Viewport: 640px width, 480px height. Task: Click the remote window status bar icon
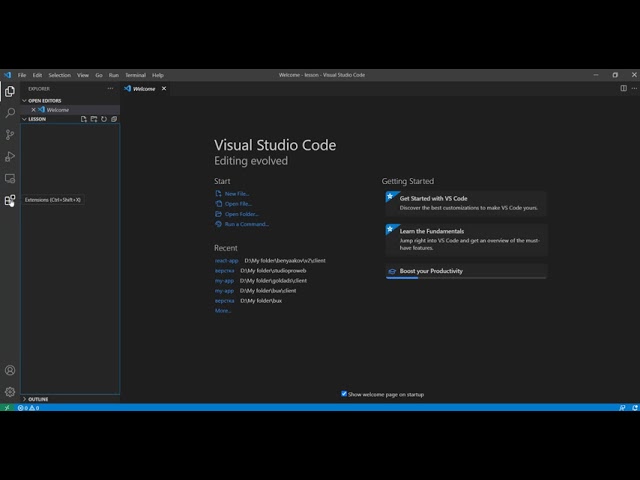[x=7, y=408]
